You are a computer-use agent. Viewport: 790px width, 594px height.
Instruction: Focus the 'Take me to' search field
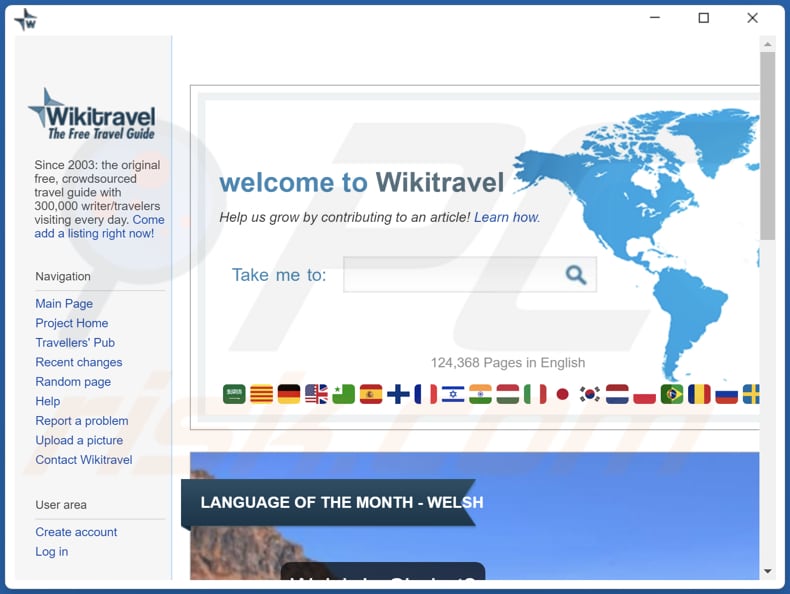point(470,275)
